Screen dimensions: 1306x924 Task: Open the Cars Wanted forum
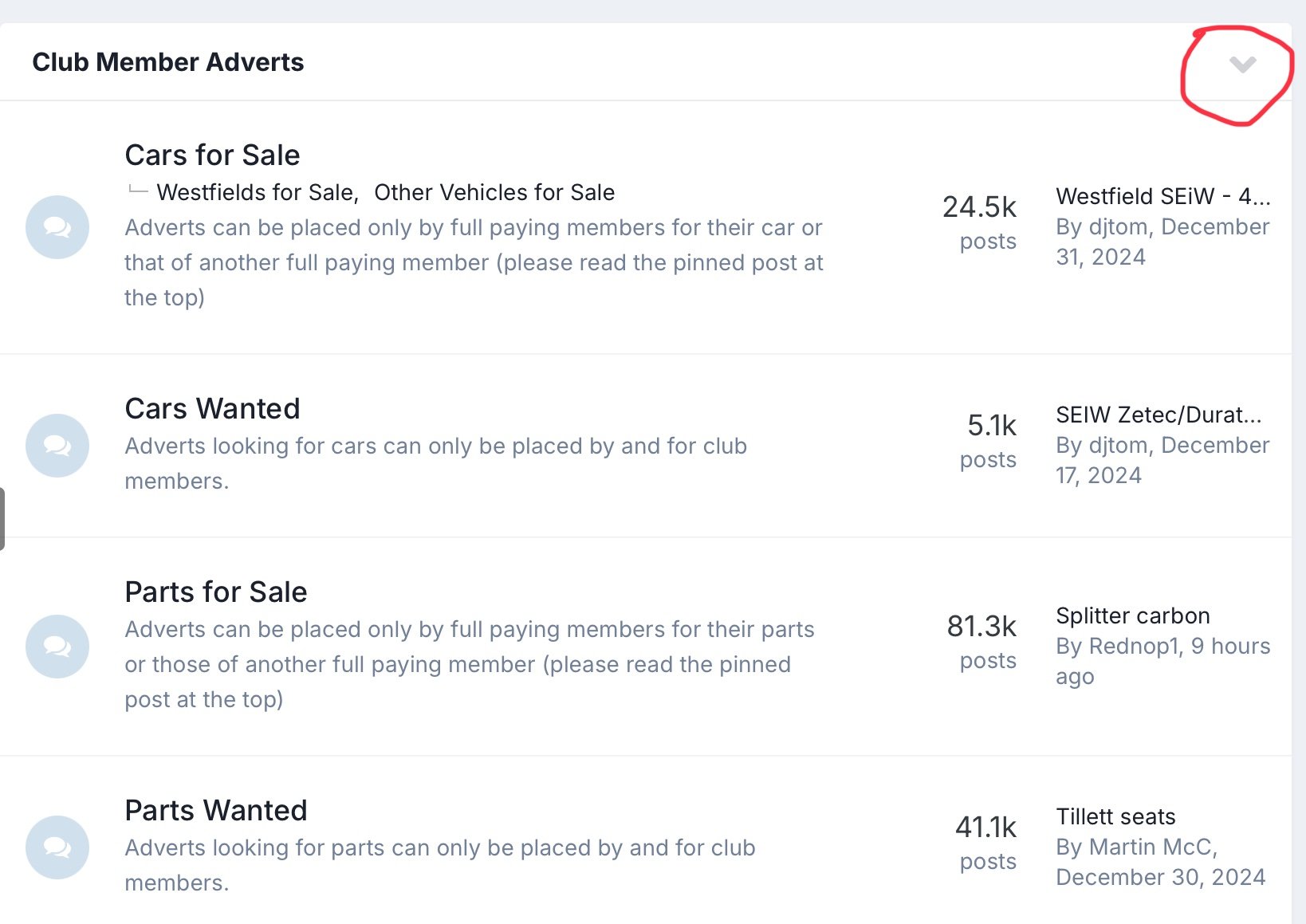tap(212, 408)
